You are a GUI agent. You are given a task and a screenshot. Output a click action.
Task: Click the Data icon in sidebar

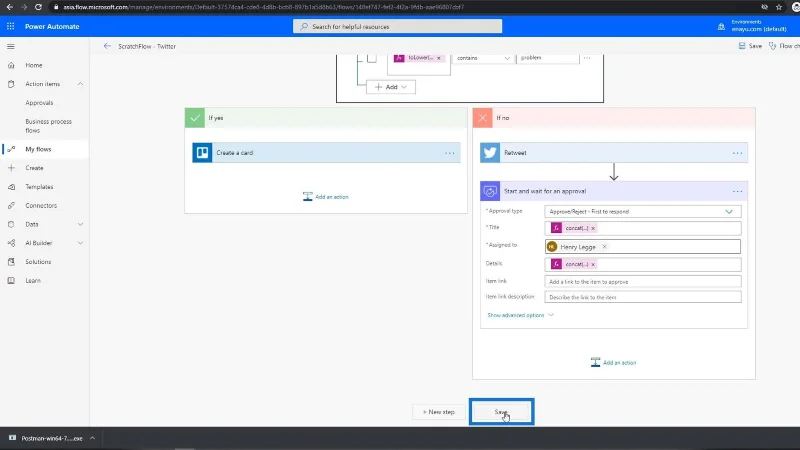[11, 224]
